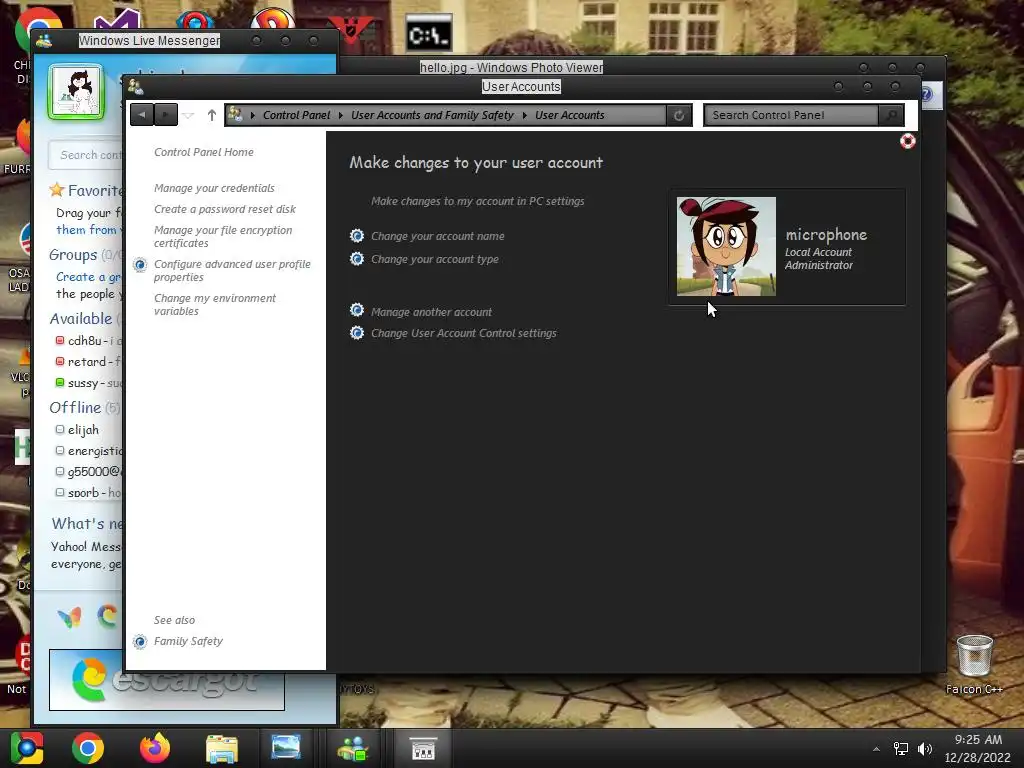Viewport: 1024px width, 768px height.
Task: Open Chrome from the taskbar
Action: [x=88, y=748]
